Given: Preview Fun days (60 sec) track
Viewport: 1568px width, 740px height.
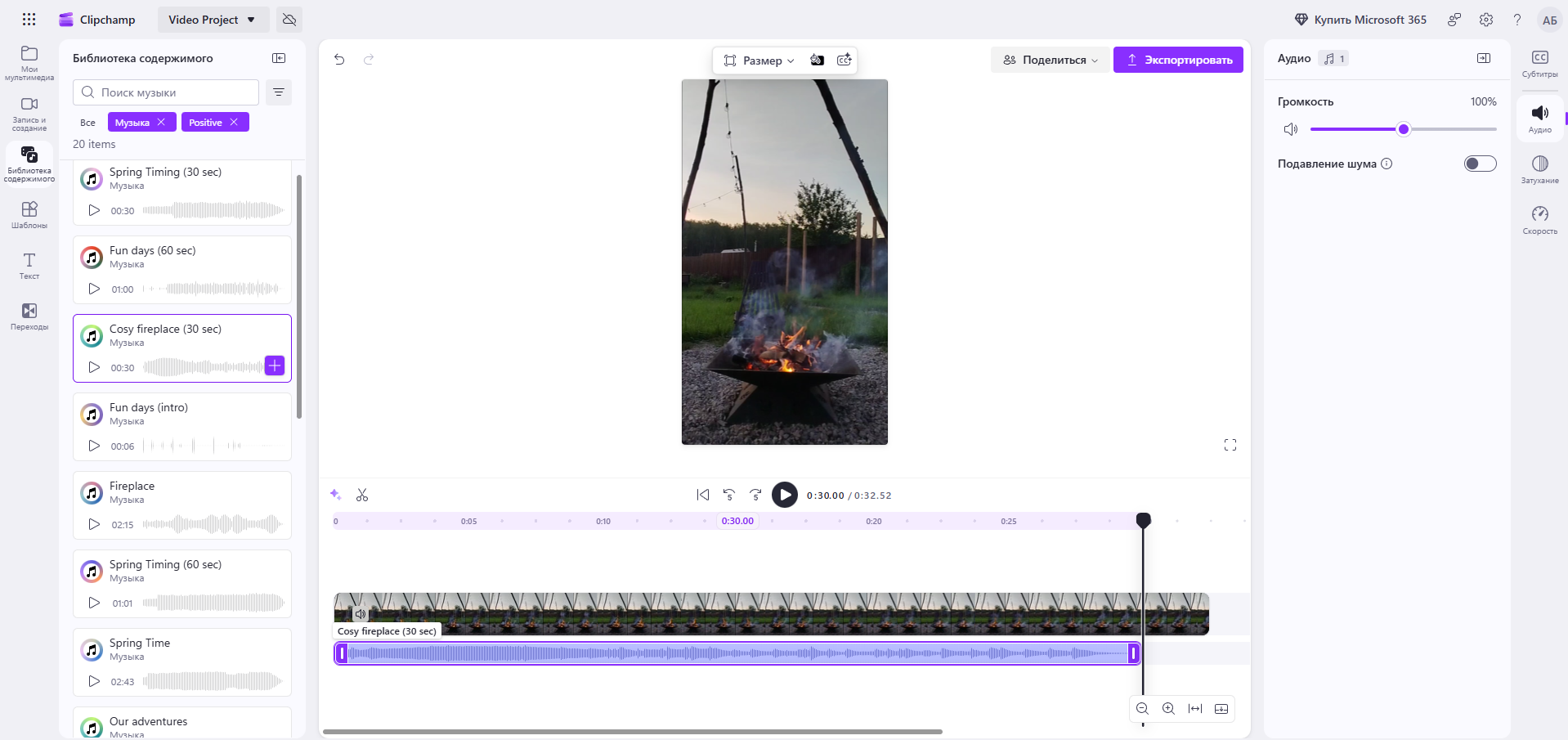Looking at the screenshot, I should (94, 289).
